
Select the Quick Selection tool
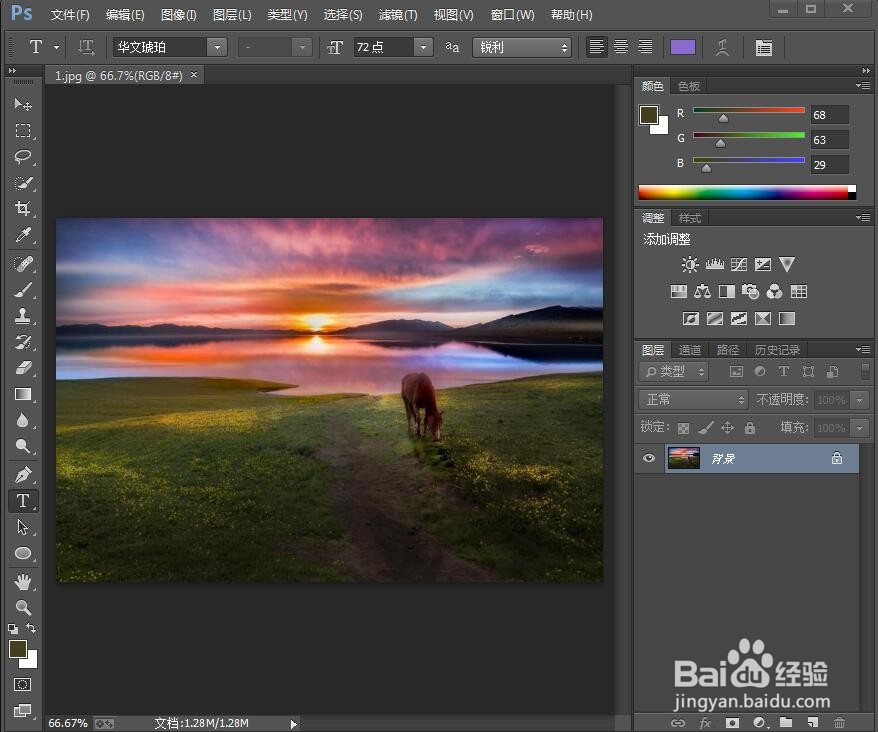(23, 183)
